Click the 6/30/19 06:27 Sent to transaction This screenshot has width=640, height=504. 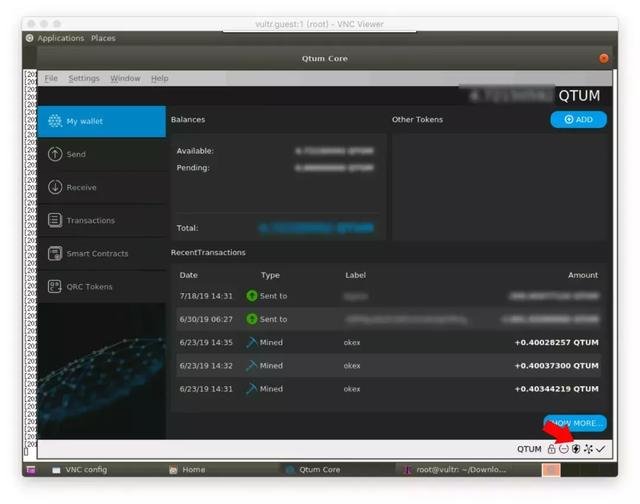click(389, 319)
